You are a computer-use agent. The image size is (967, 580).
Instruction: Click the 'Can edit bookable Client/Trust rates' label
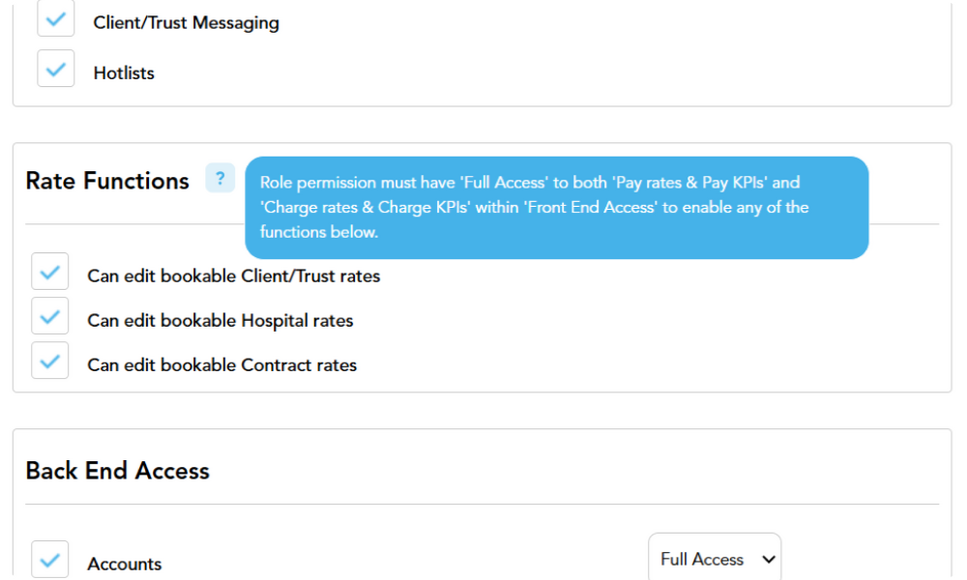tap(234, 276)
